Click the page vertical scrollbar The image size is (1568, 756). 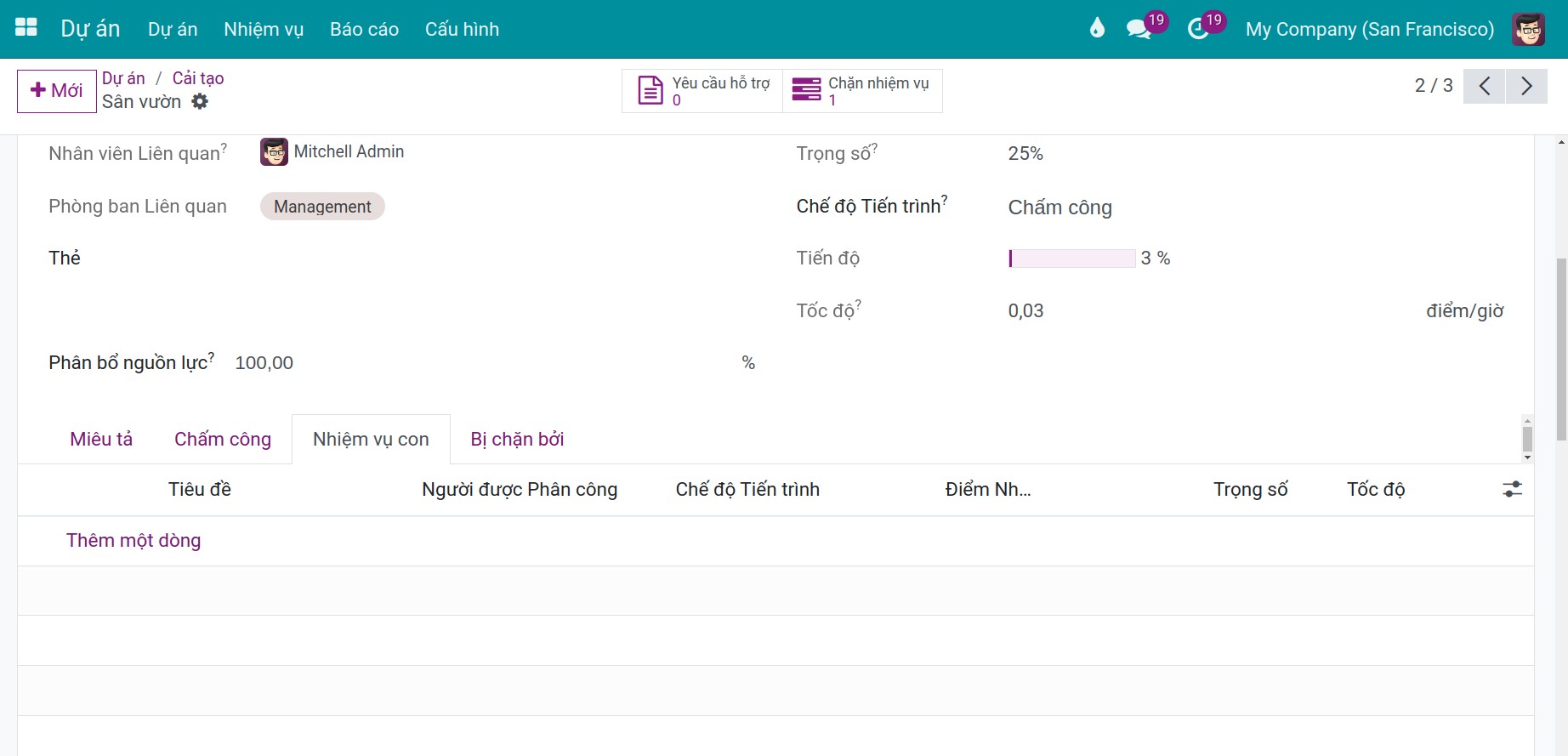pos(1561,349)
